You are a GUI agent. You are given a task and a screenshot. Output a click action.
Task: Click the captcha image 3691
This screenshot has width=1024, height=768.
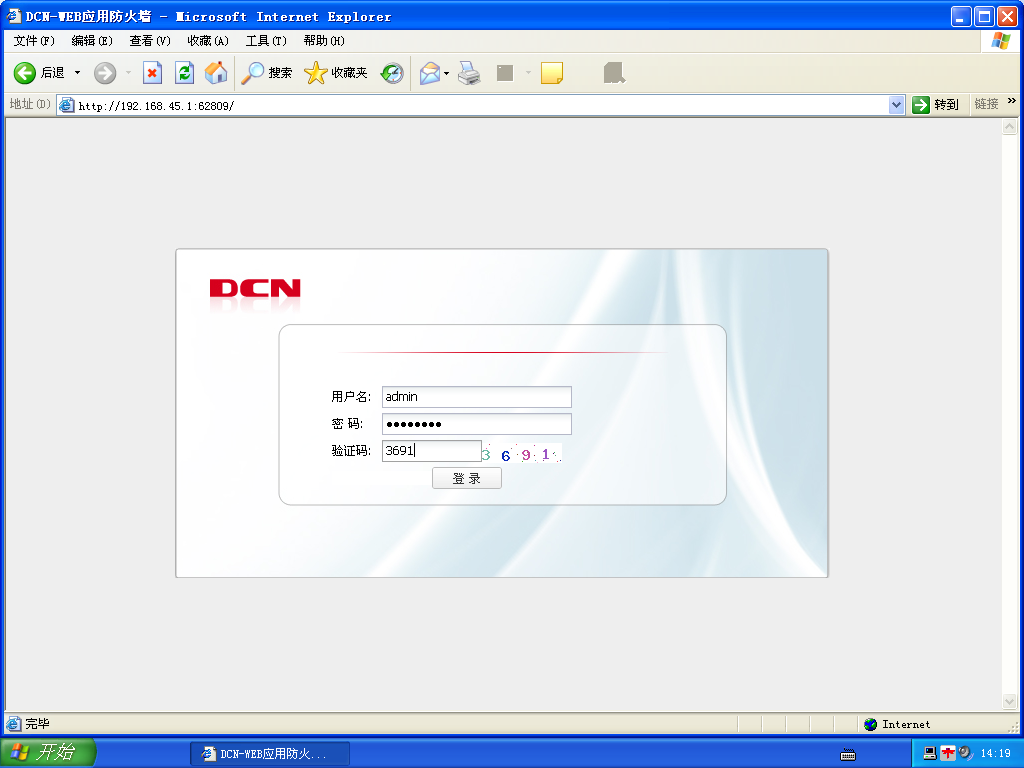tap(522, 453)
